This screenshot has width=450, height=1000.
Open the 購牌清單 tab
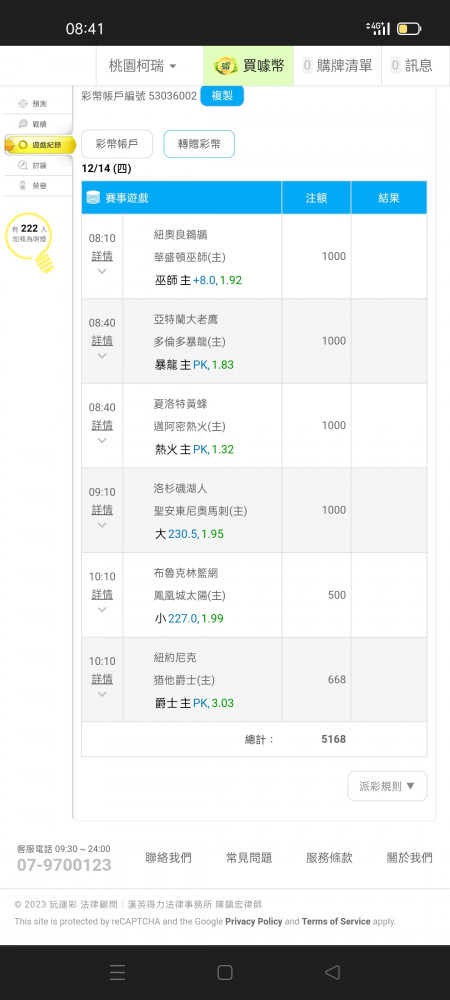pos(337,65)
